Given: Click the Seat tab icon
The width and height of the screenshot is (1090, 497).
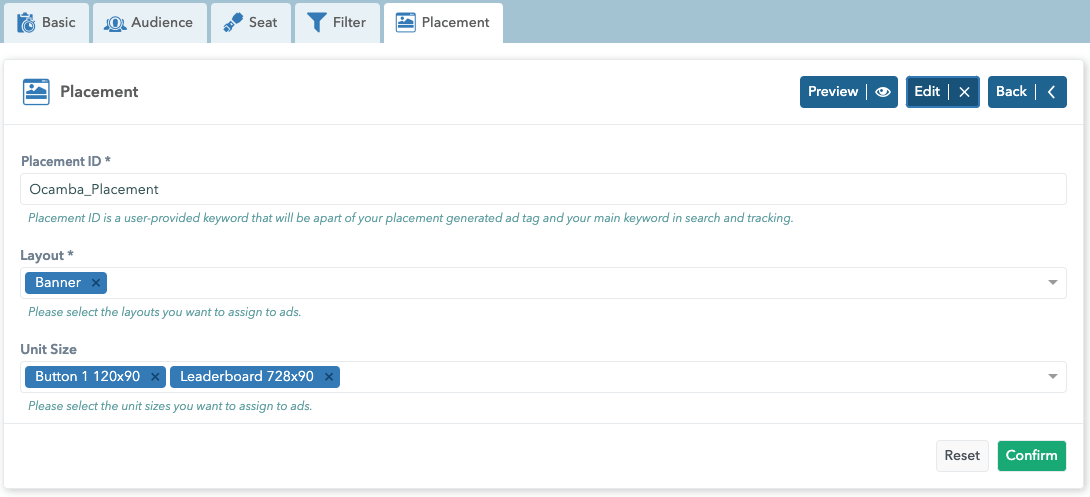Looking at the screenshot, I should tap(232, 22).
